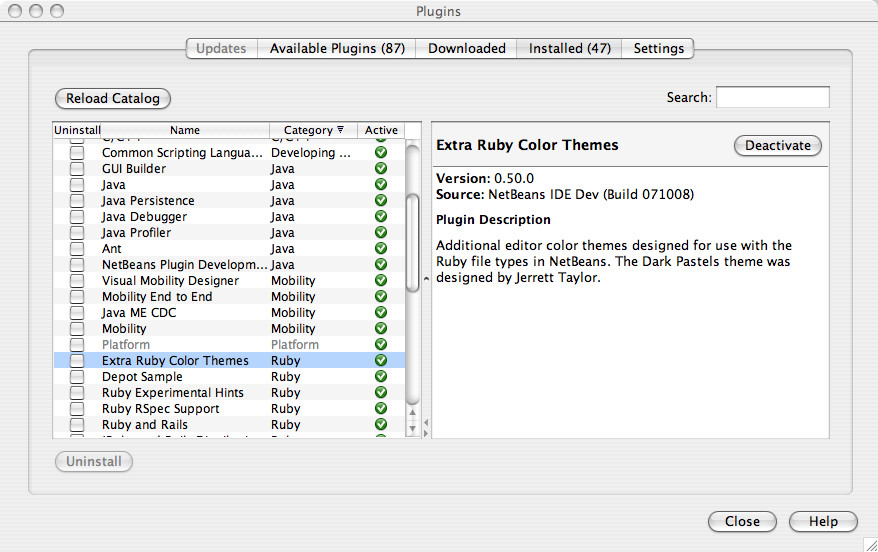This screenshot has height=552, width=878.
Task: Select the Platform row name
Action: tap(125, 344)
